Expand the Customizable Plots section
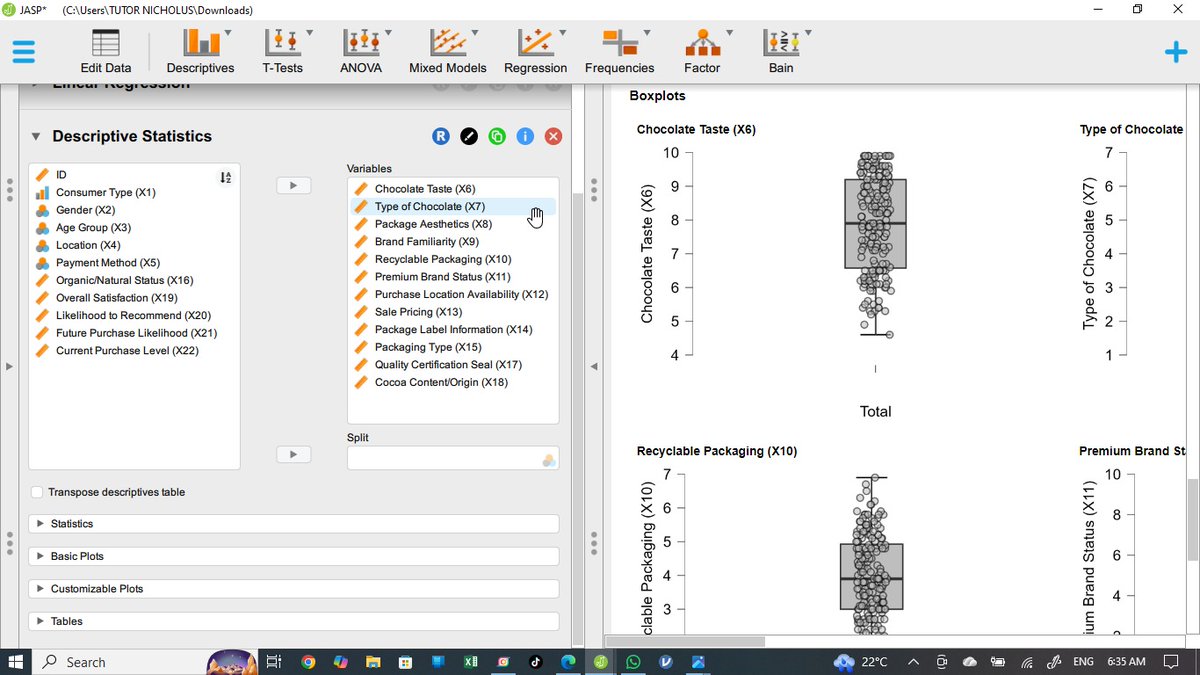This screenshot has width=1200, height=675. [294, 589]
